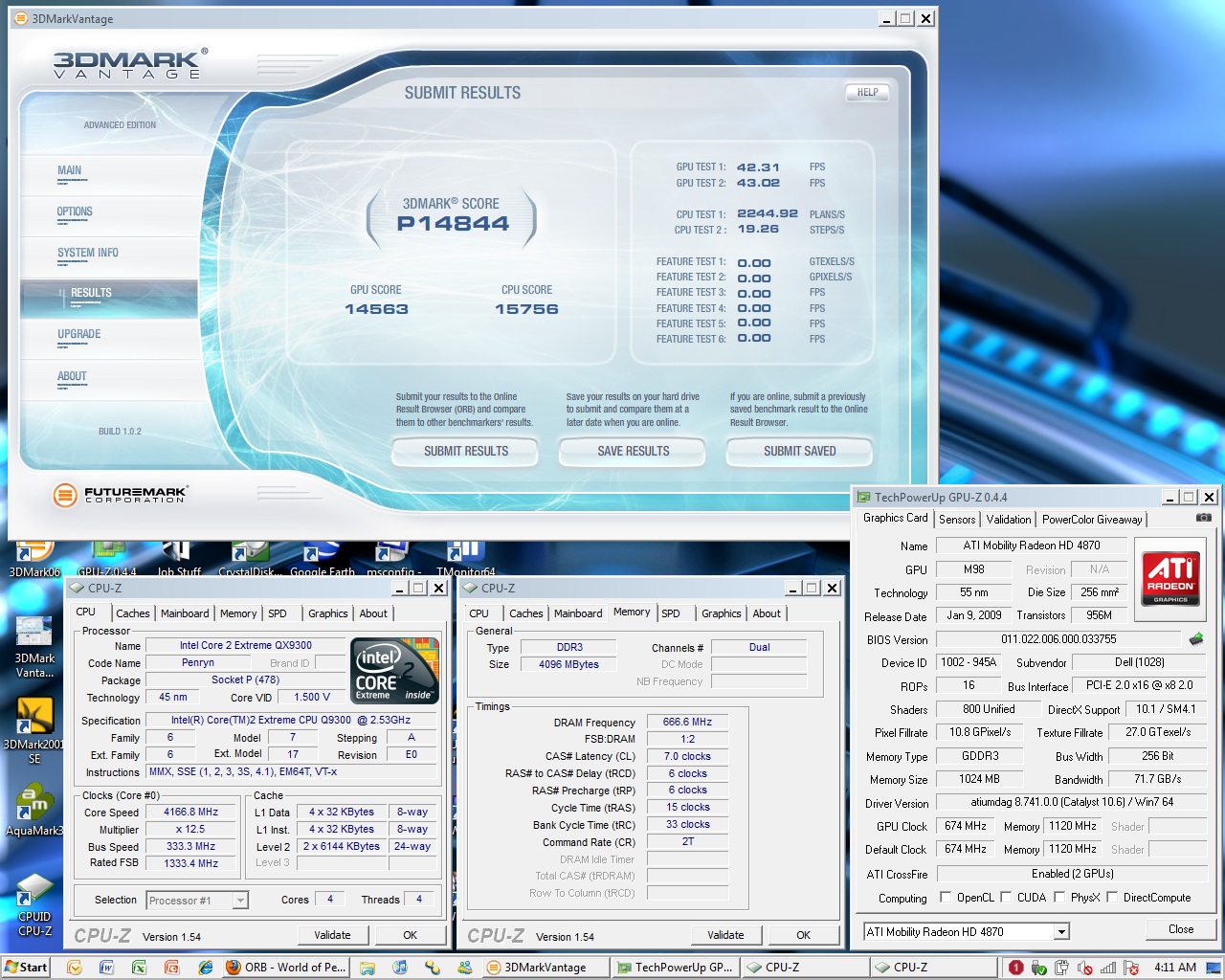Open the ATI Mobility Radeon GPU dropdown
The image size is (1225, 980).
coord(1061,932)
